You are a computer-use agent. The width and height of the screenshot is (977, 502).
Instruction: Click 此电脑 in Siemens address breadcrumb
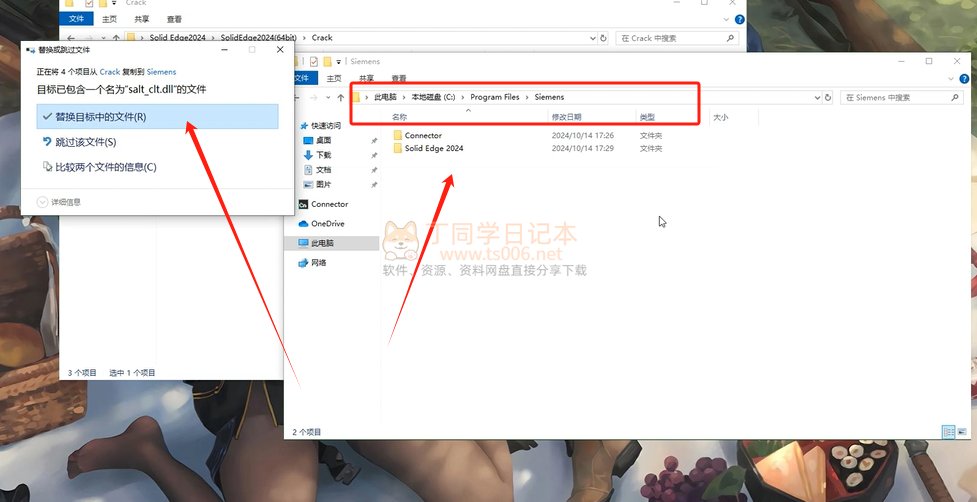click(x=385, y=97)
